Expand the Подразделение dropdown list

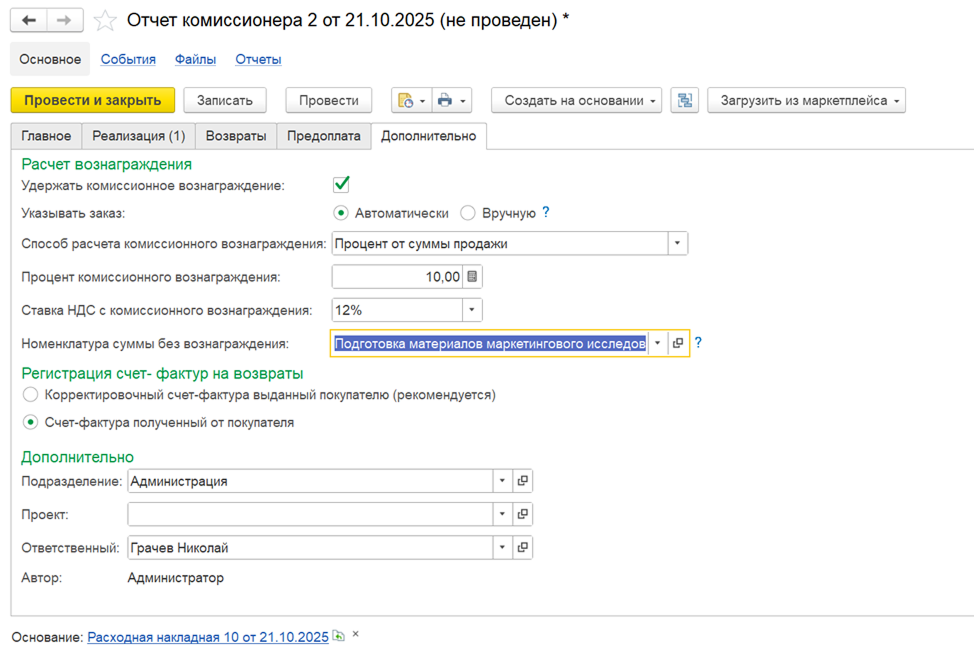[x=502, y=481]
